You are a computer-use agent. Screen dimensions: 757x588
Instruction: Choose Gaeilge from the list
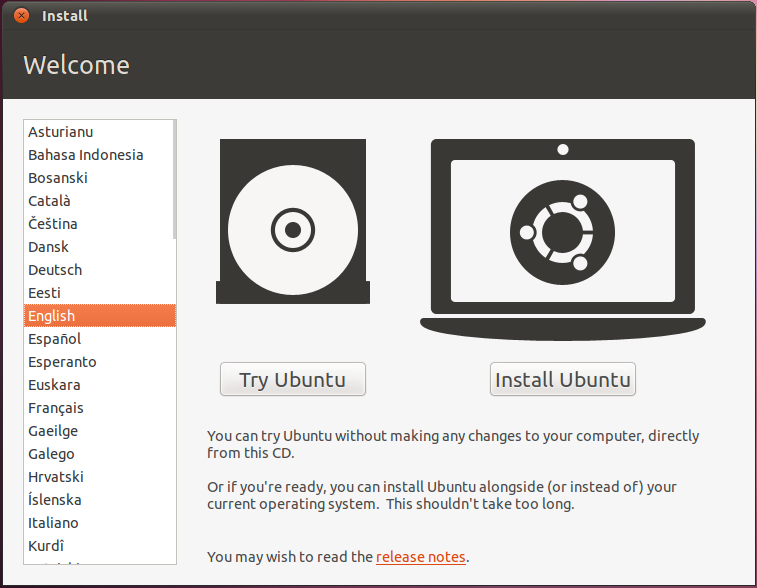click(x=99, y=431)
